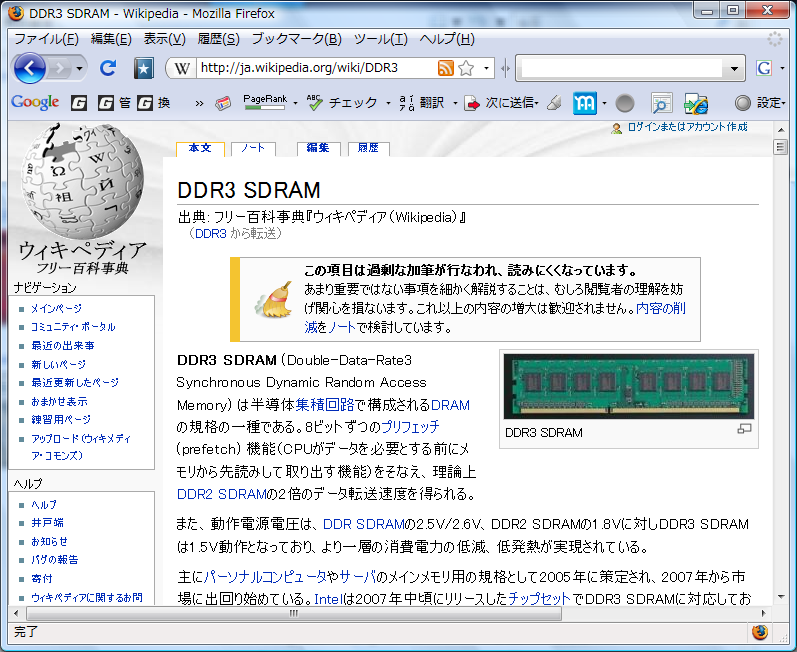Open the PageRank dropdown arrow

coord(295,104)
